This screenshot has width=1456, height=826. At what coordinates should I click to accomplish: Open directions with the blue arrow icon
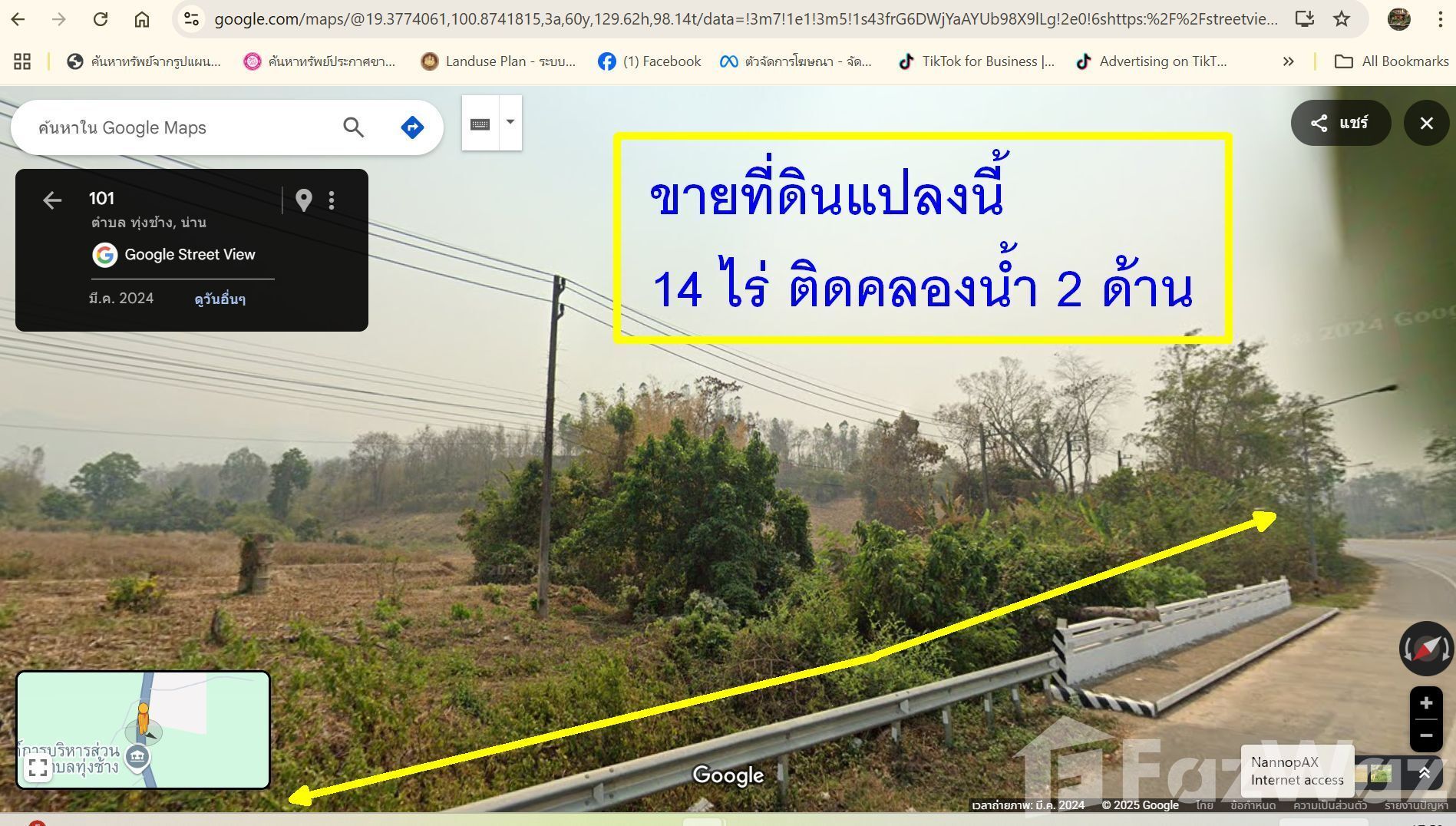412,127
